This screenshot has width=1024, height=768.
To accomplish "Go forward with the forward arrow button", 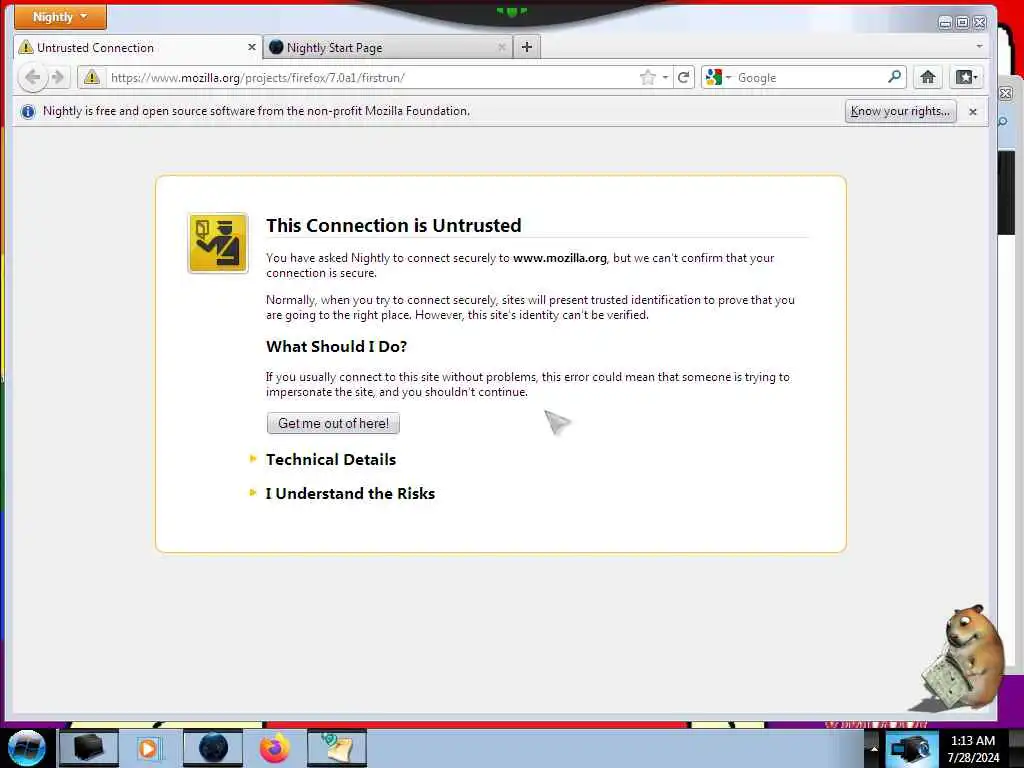I will (58, 78).
